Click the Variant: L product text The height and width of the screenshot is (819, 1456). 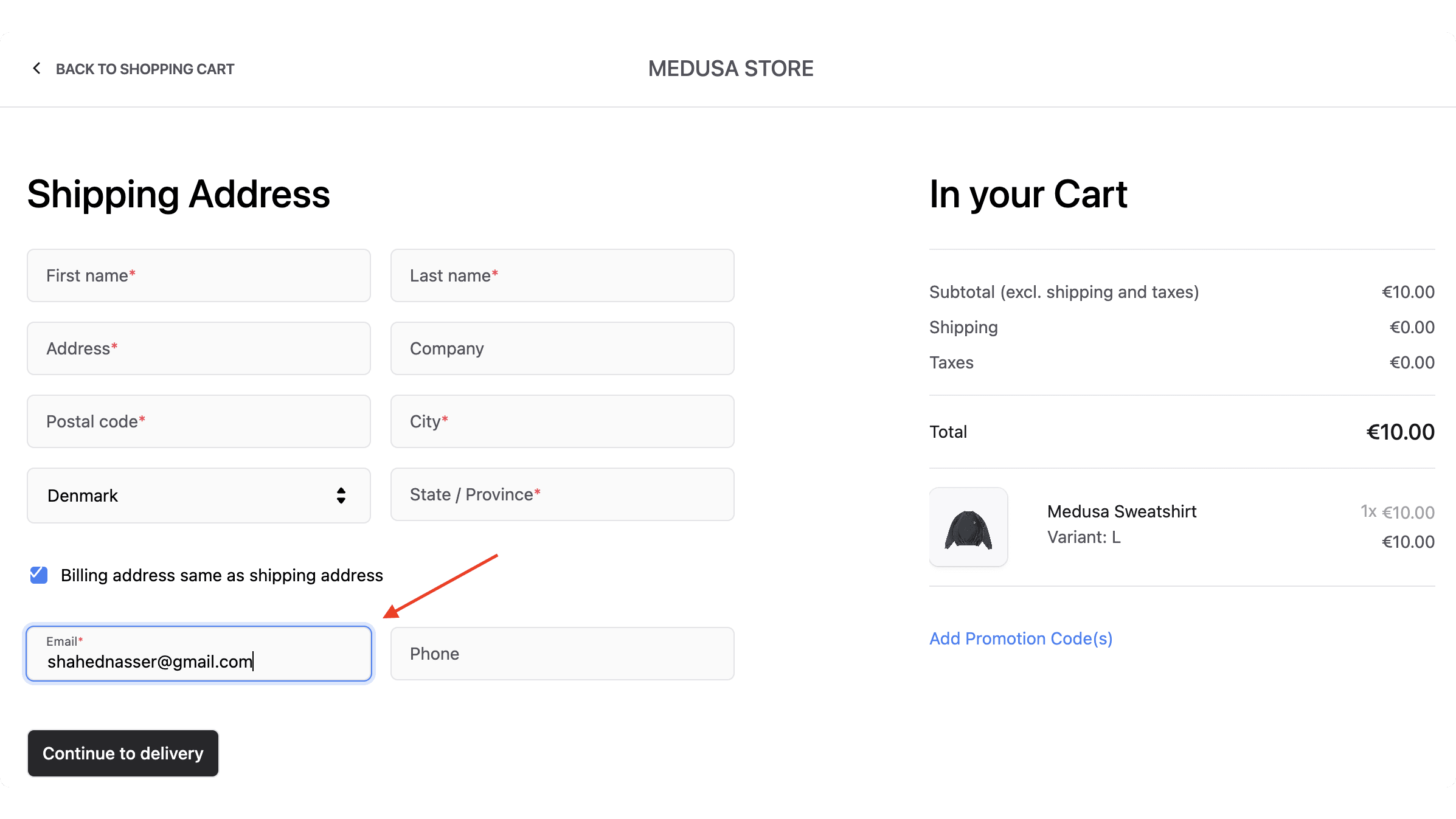1083,537
